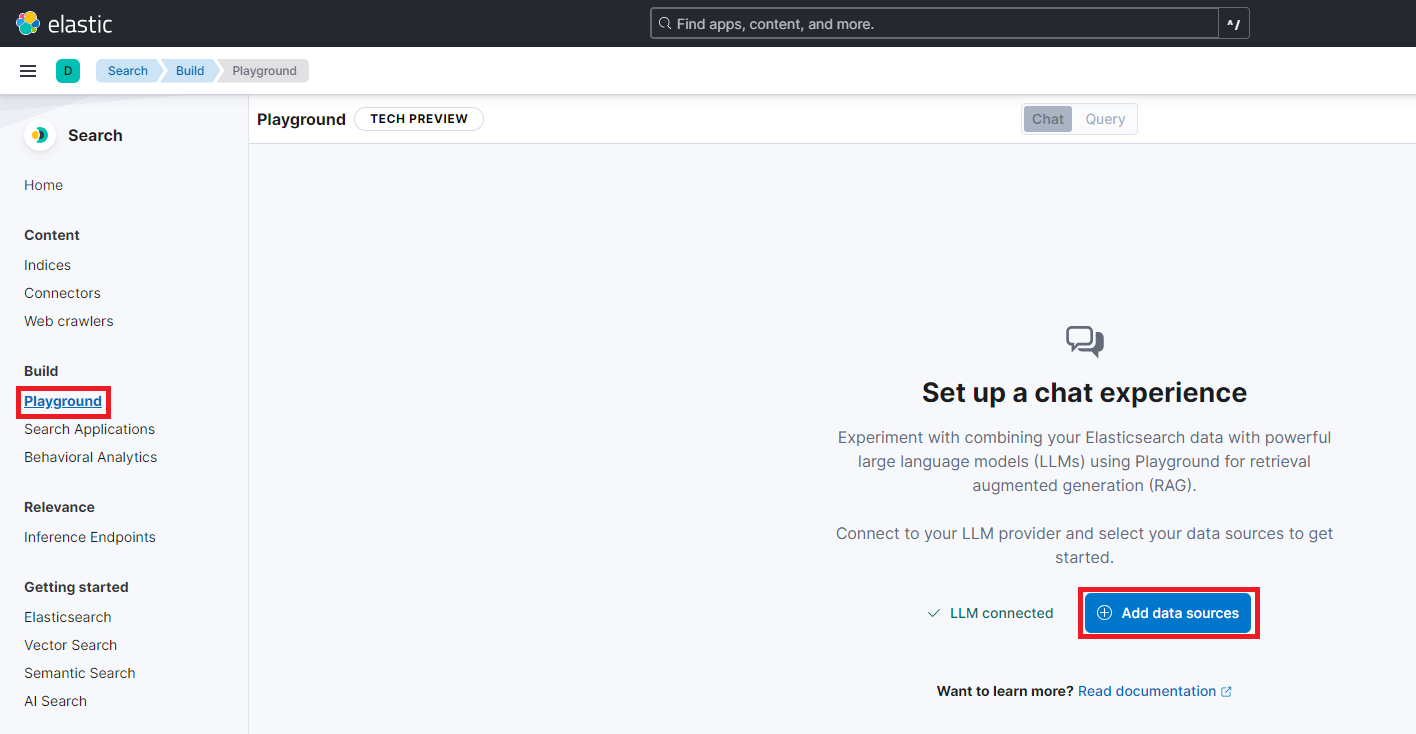Open Semantic Search in the sidebar
This screenshot has height=734, width=1416.
click(80, 673)
